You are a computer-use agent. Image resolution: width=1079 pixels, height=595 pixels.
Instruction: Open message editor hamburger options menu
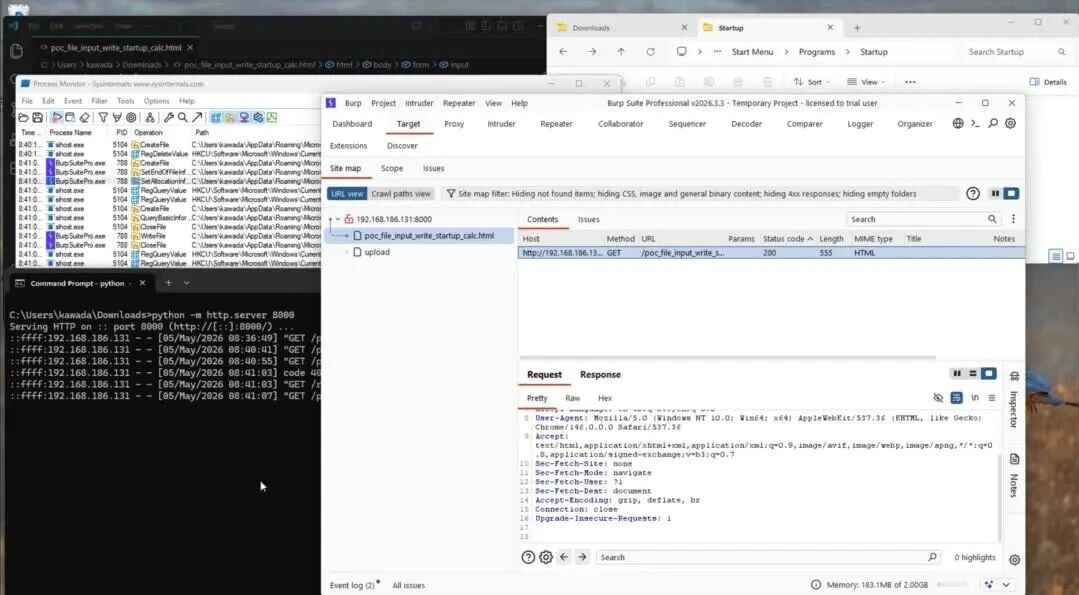tap(992, 398)
